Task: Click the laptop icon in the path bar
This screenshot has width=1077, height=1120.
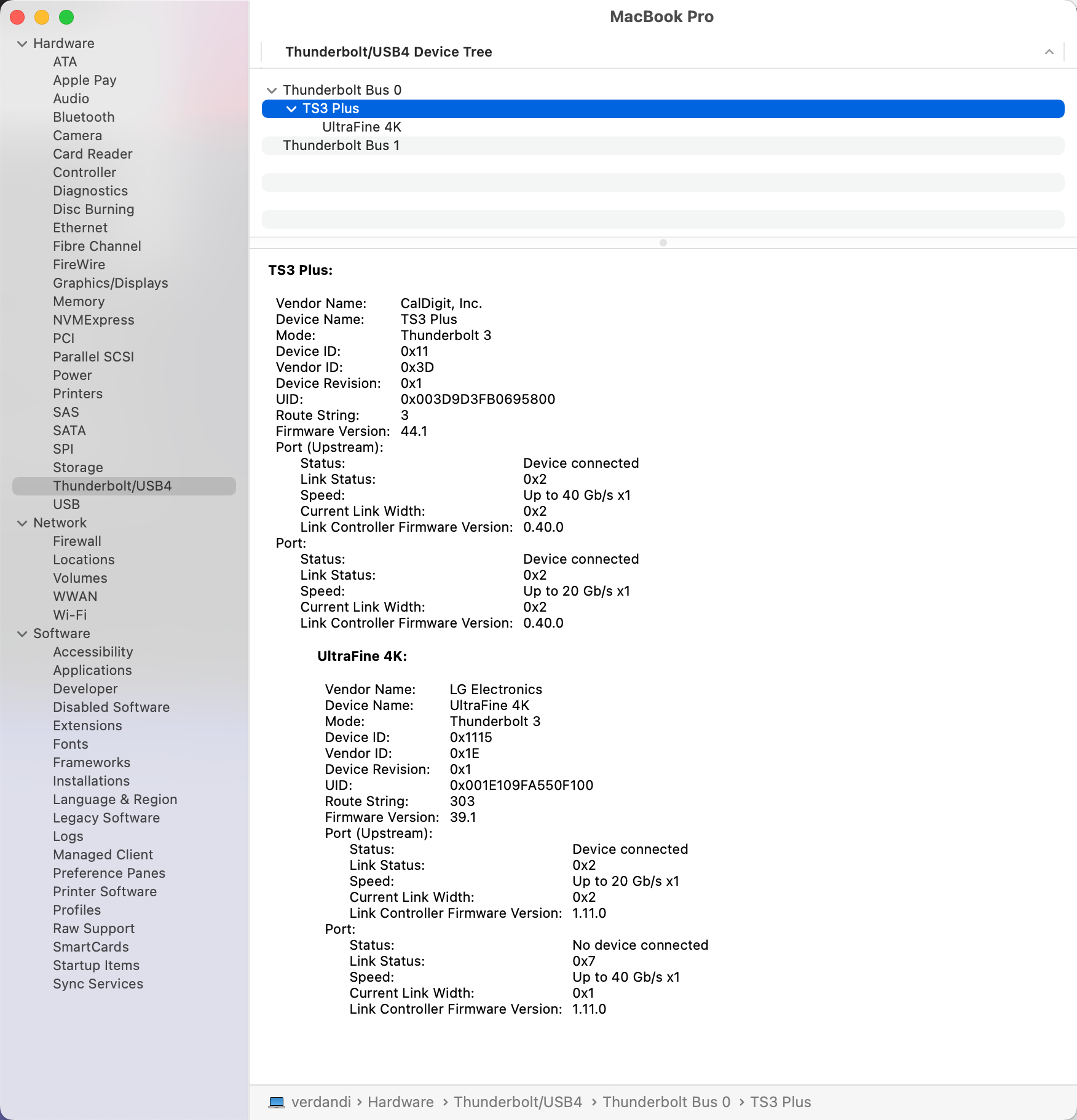Action: pyautogui.click(x=277, y=1102)
